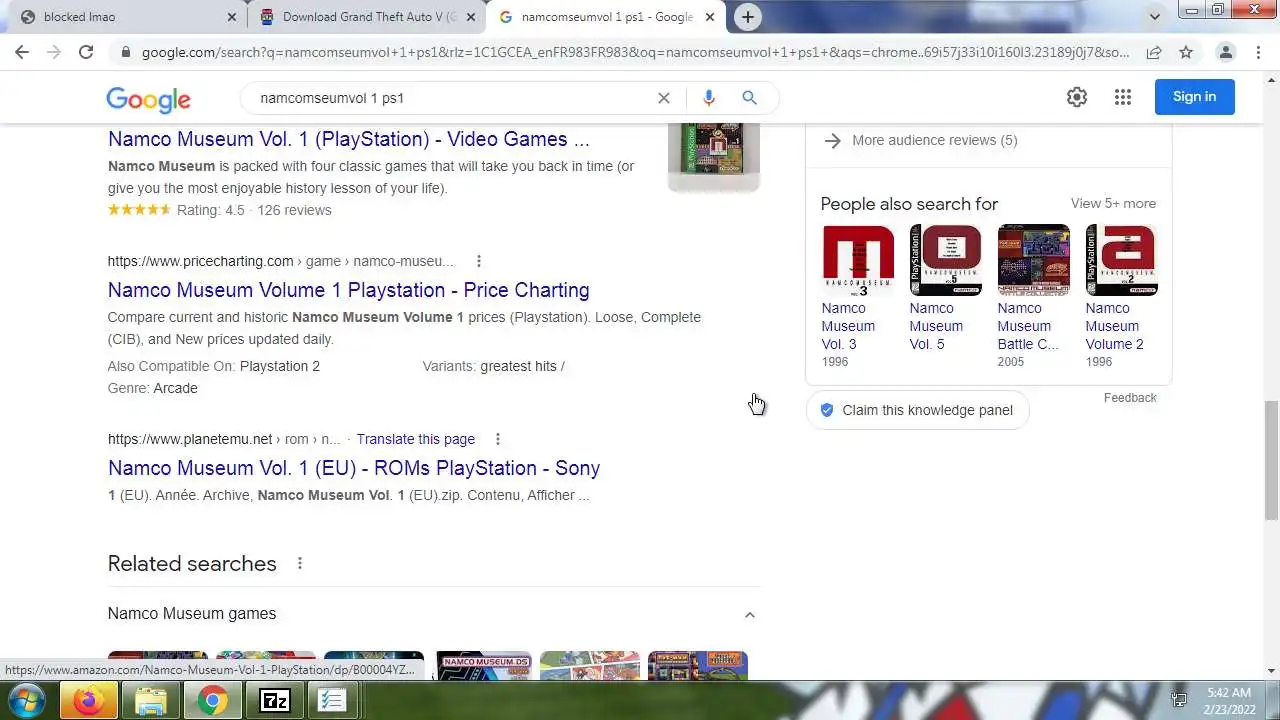This screenshot has height=720, width=1280.
Task: Go back to the previous page
Action: [22, 52]
